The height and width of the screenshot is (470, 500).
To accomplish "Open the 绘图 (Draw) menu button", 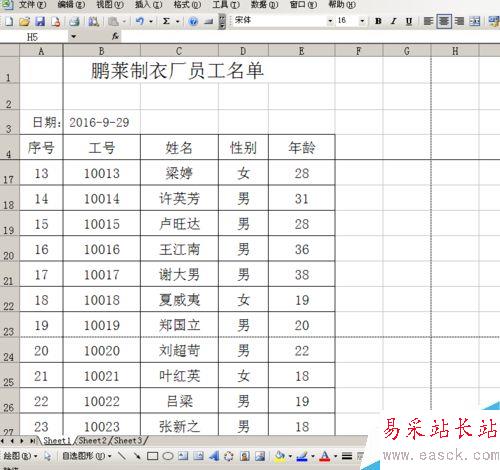I will 20,456.
